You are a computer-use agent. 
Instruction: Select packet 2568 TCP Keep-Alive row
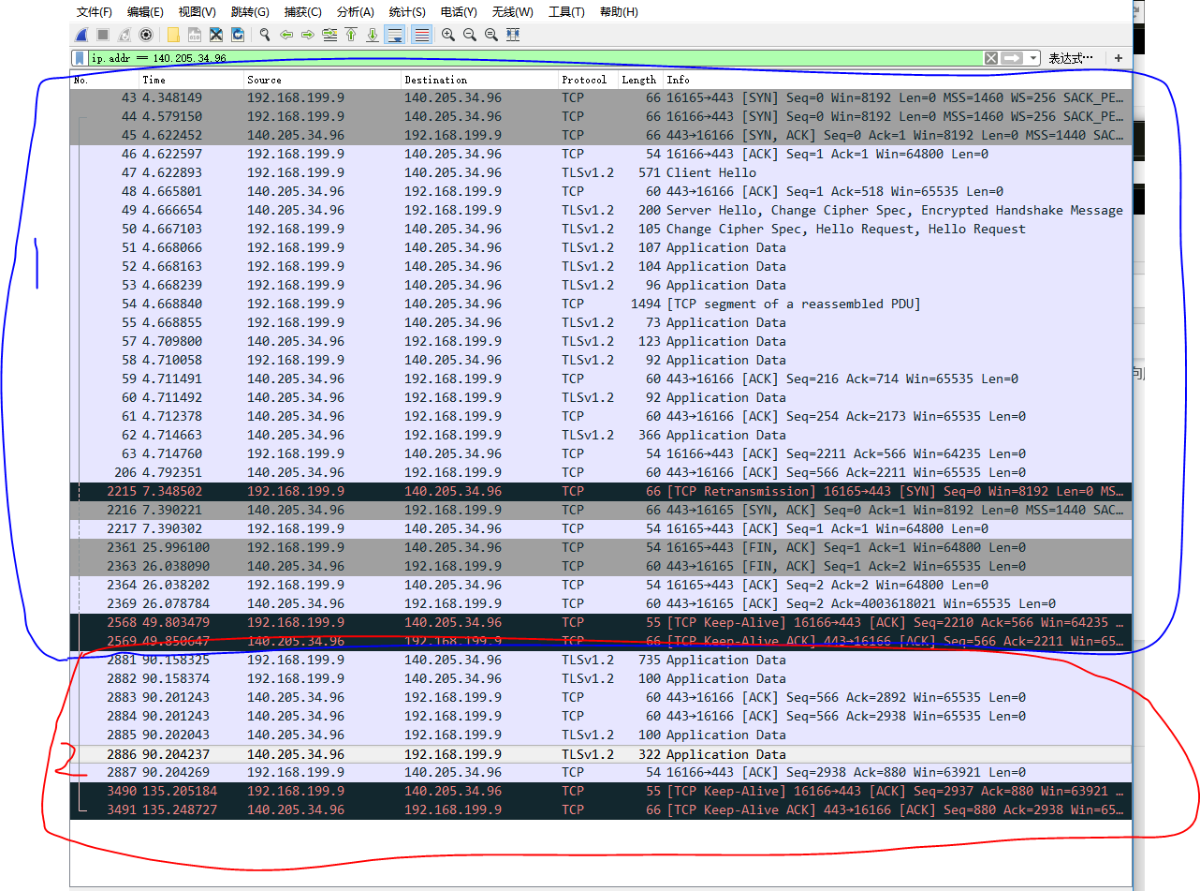[x=601, y=622]
